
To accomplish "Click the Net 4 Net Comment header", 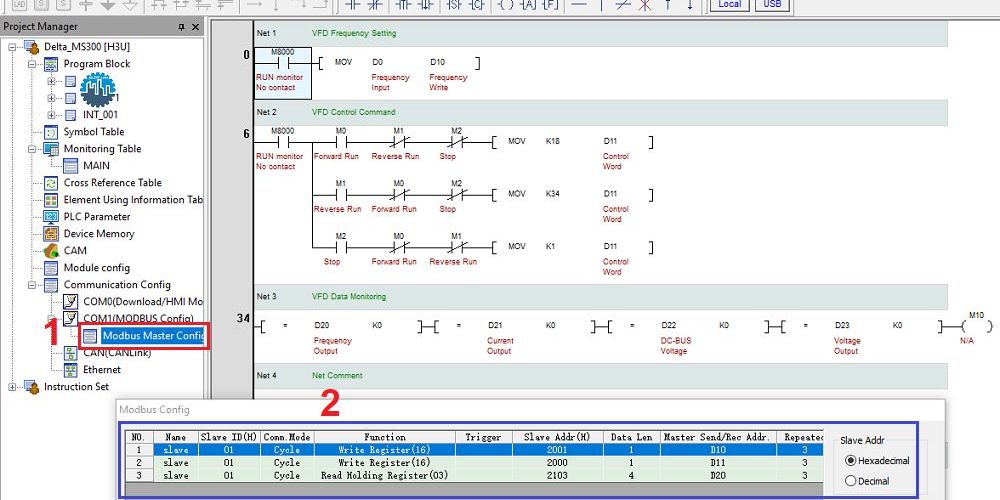I will (x=600, y=376).
